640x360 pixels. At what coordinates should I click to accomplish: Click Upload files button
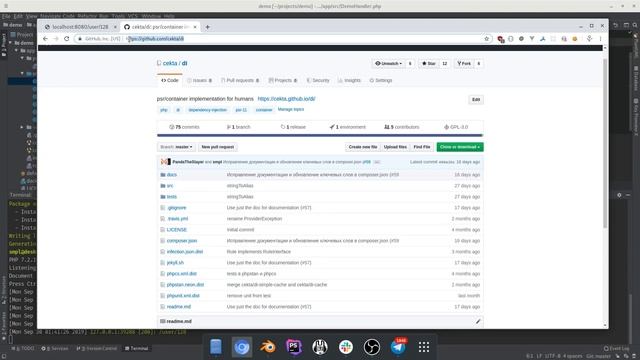(x=395, y=147)
